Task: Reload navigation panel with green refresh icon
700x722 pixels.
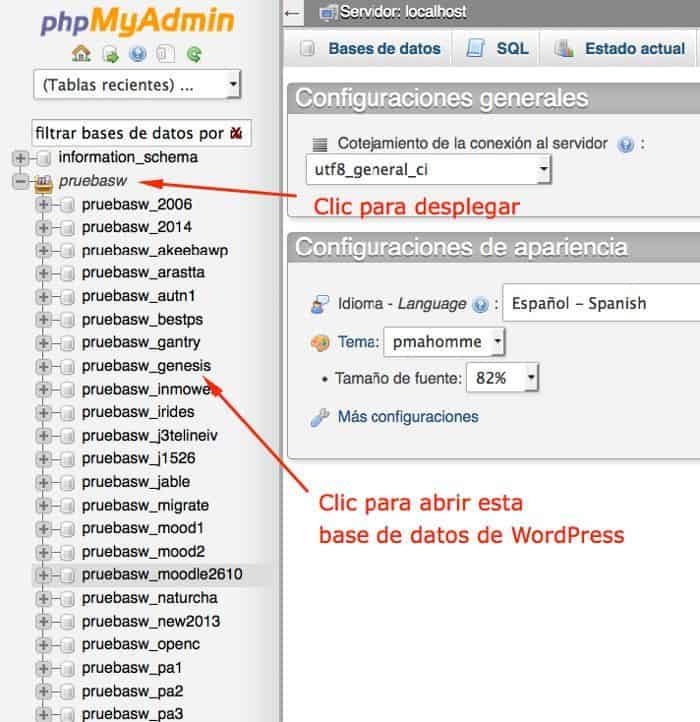Action: click(194, 54)
